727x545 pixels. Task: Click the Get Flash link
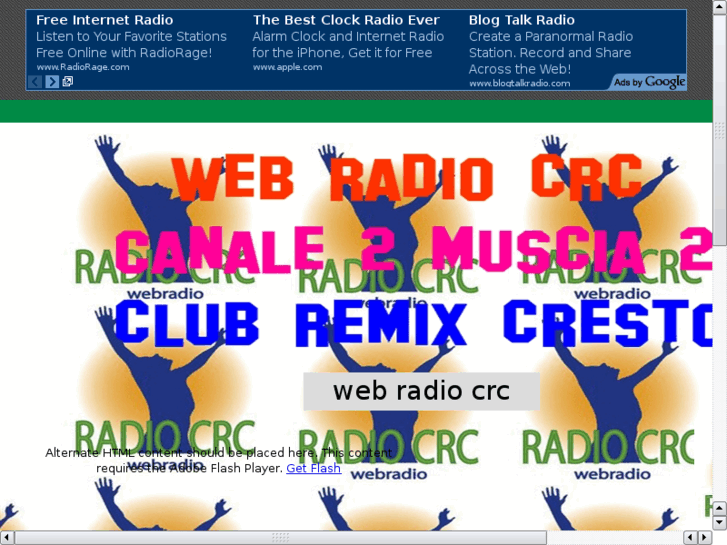pyautogui.click(x=313, y=468)
